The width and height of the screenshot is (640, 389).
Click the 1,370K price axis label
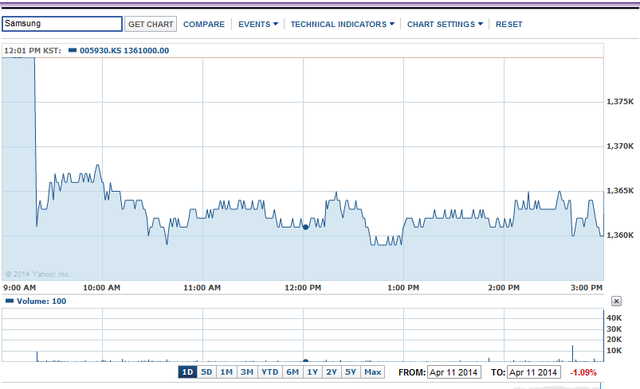point(620,146)
